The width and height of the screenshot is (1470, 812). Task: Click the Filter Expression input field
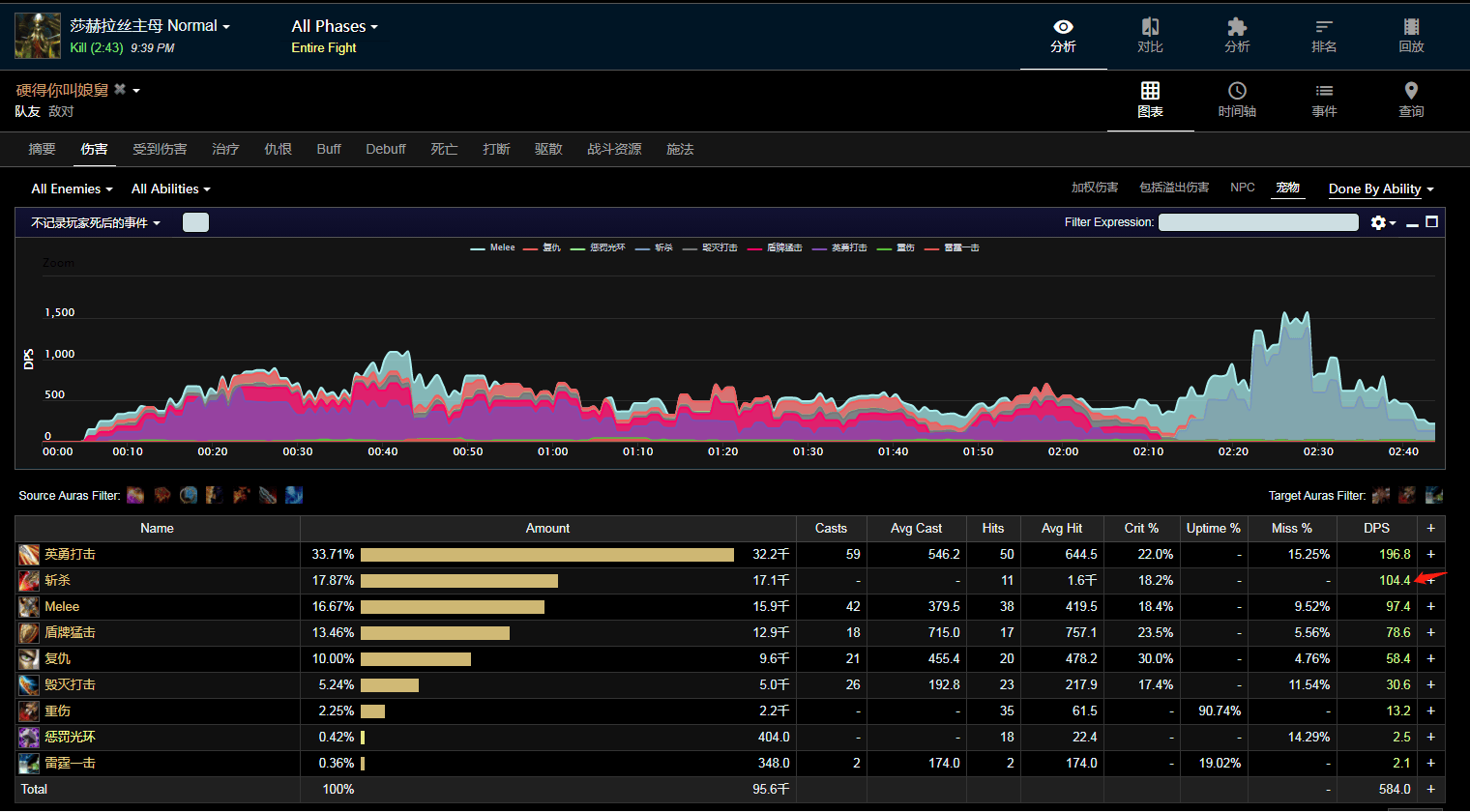pos(1258,222)
